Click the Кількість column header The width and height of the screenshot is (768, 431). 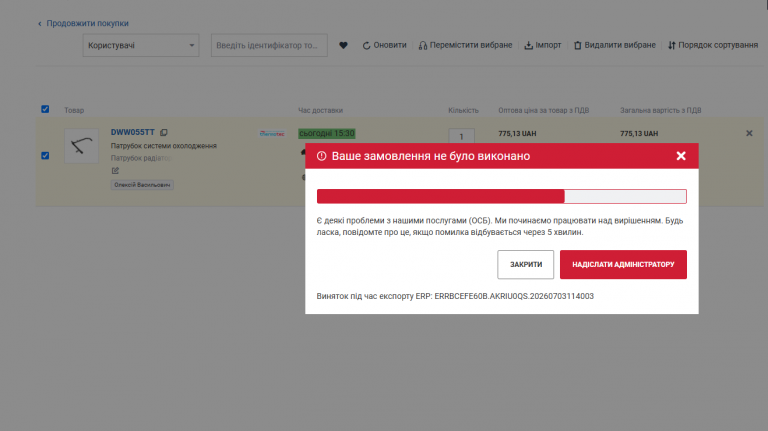[463, 110]
